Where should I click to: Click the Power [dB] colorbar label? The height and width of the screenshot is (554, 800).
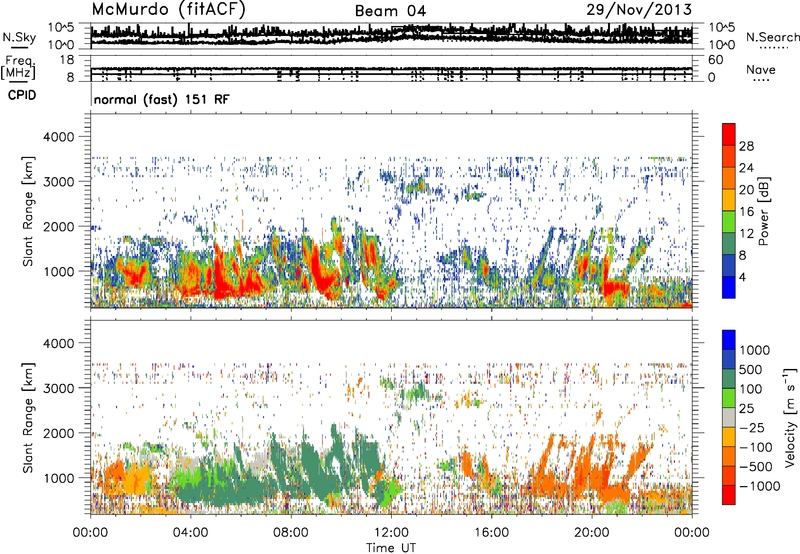pyautogui.click(x=763, y=211)
